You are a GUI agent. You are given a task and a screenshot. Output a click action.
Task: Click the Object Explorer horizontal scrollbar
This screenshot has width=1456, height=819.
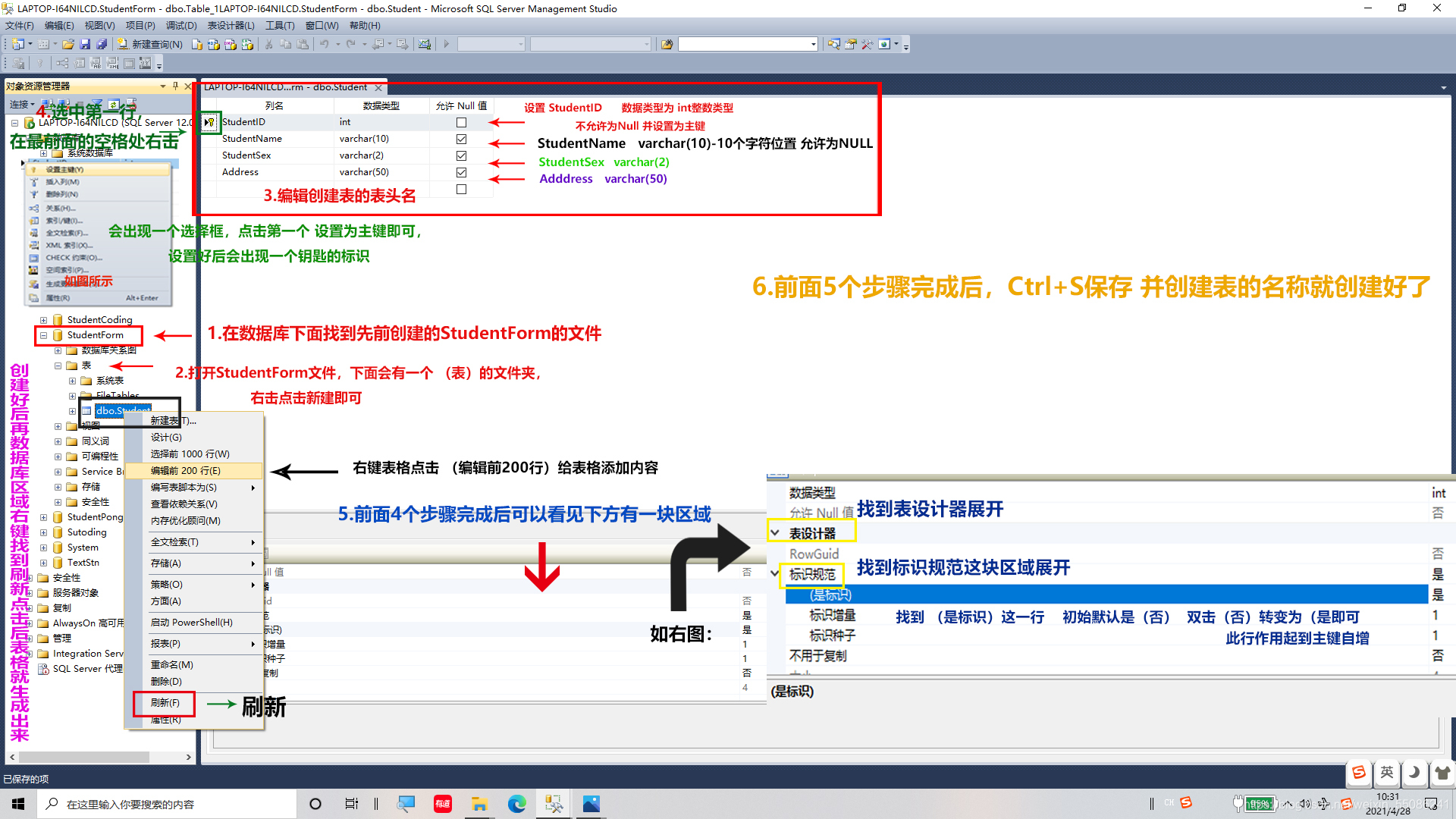point(83,757)
